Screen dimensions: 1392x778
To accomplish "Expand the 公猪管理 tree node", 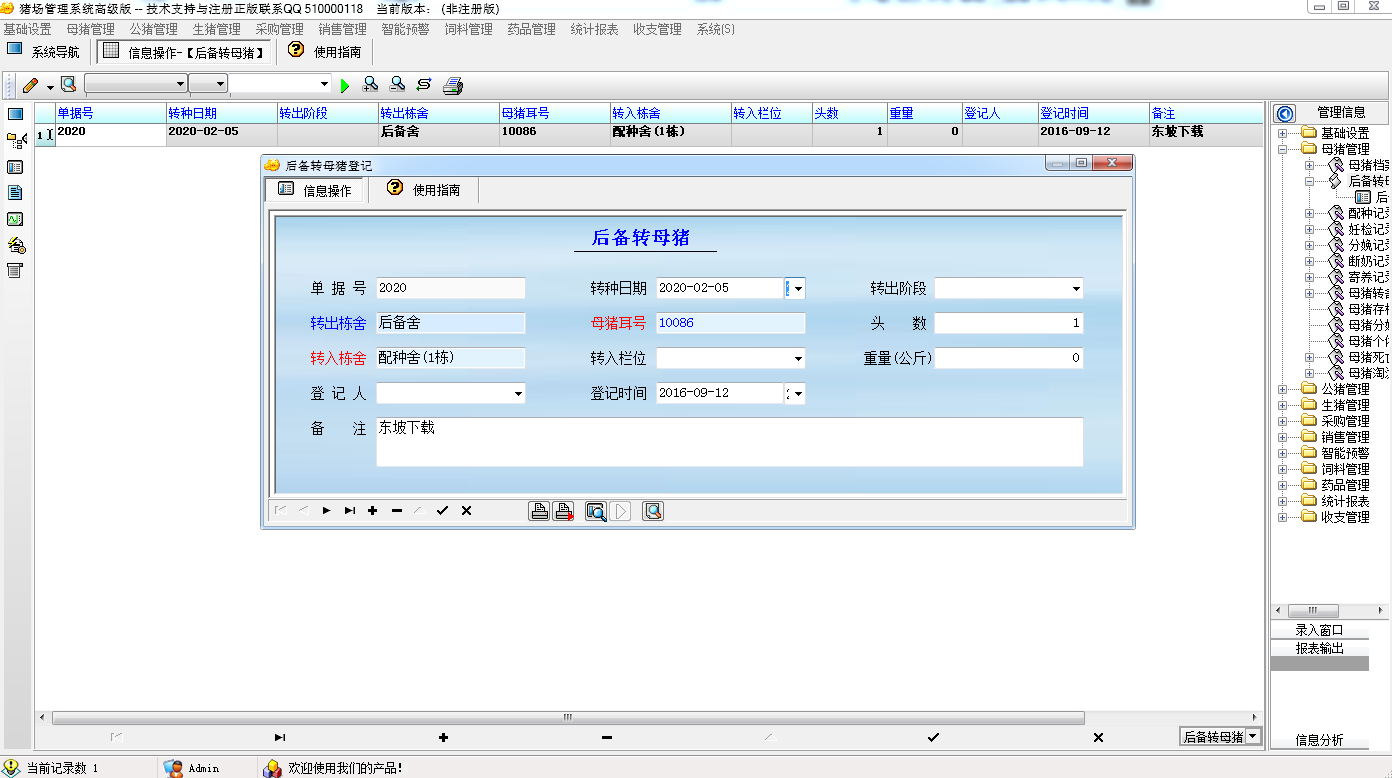I will [x=1283, y=389].
